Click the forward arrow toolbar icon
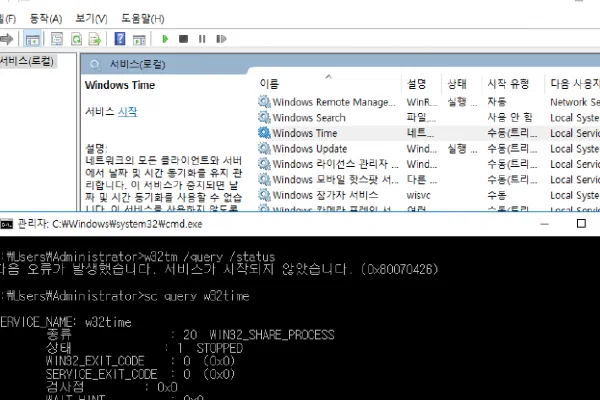600x400 pixels. tap(7, 39)
